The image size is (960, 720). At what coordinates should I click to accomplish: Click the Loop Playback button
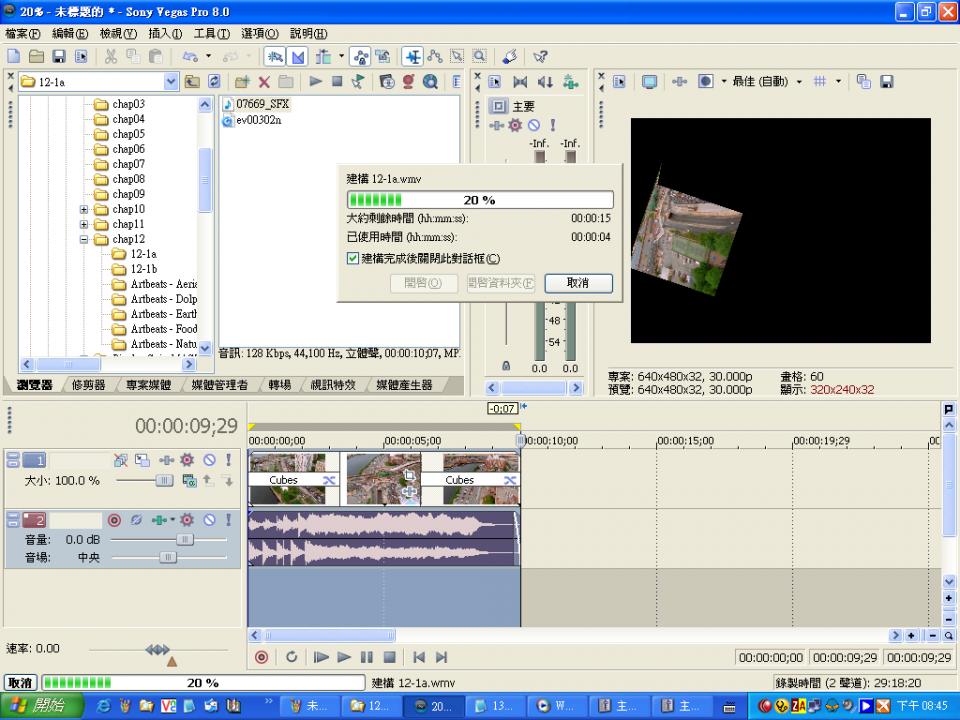point(291,657)
